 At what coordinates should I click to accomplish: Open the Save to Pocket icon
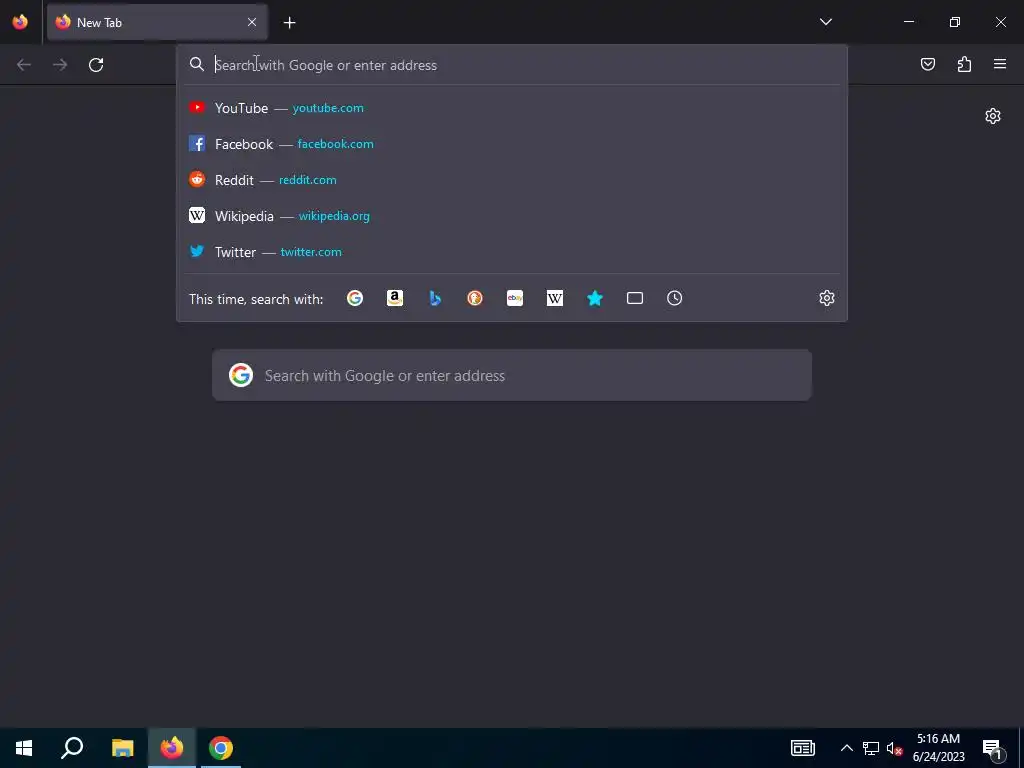927,64
